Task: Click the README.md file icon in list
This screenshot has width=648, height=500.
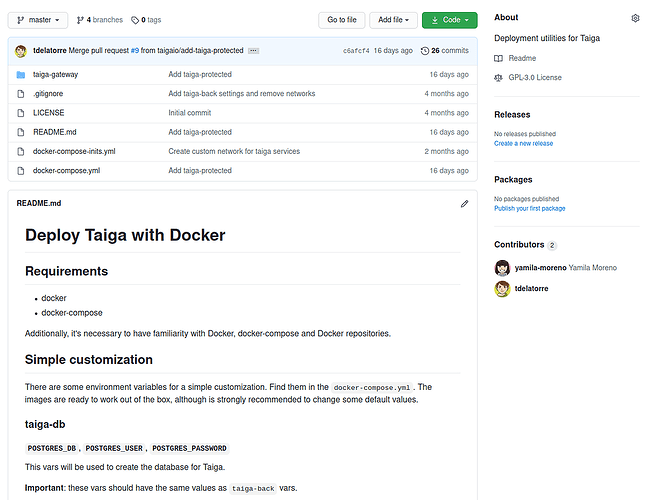Action: (21, 132)
